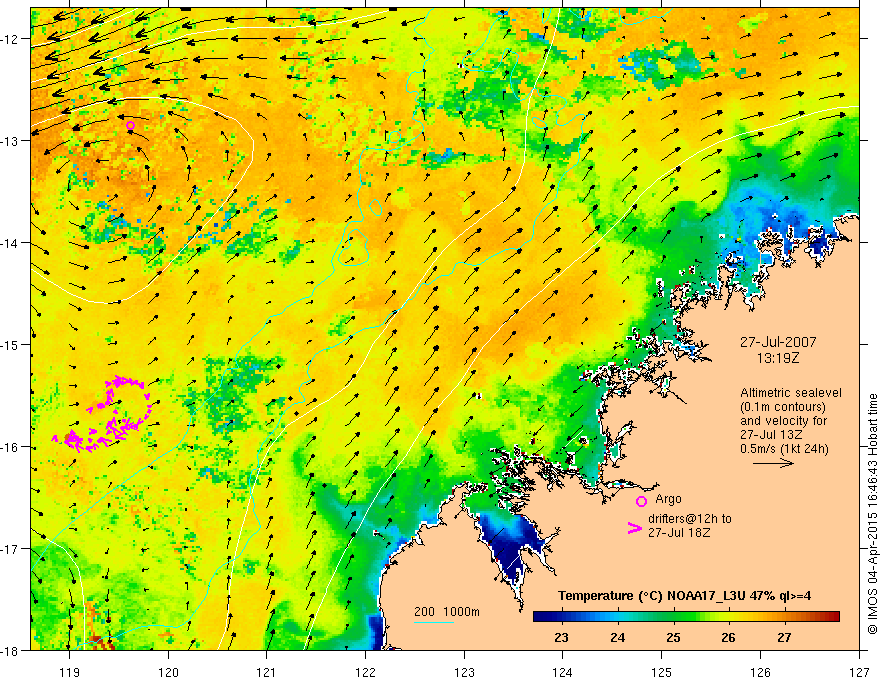Click the '27-Jul-2007' date label
The height and width of the screenshot is (680, 880).
point(778,342)
